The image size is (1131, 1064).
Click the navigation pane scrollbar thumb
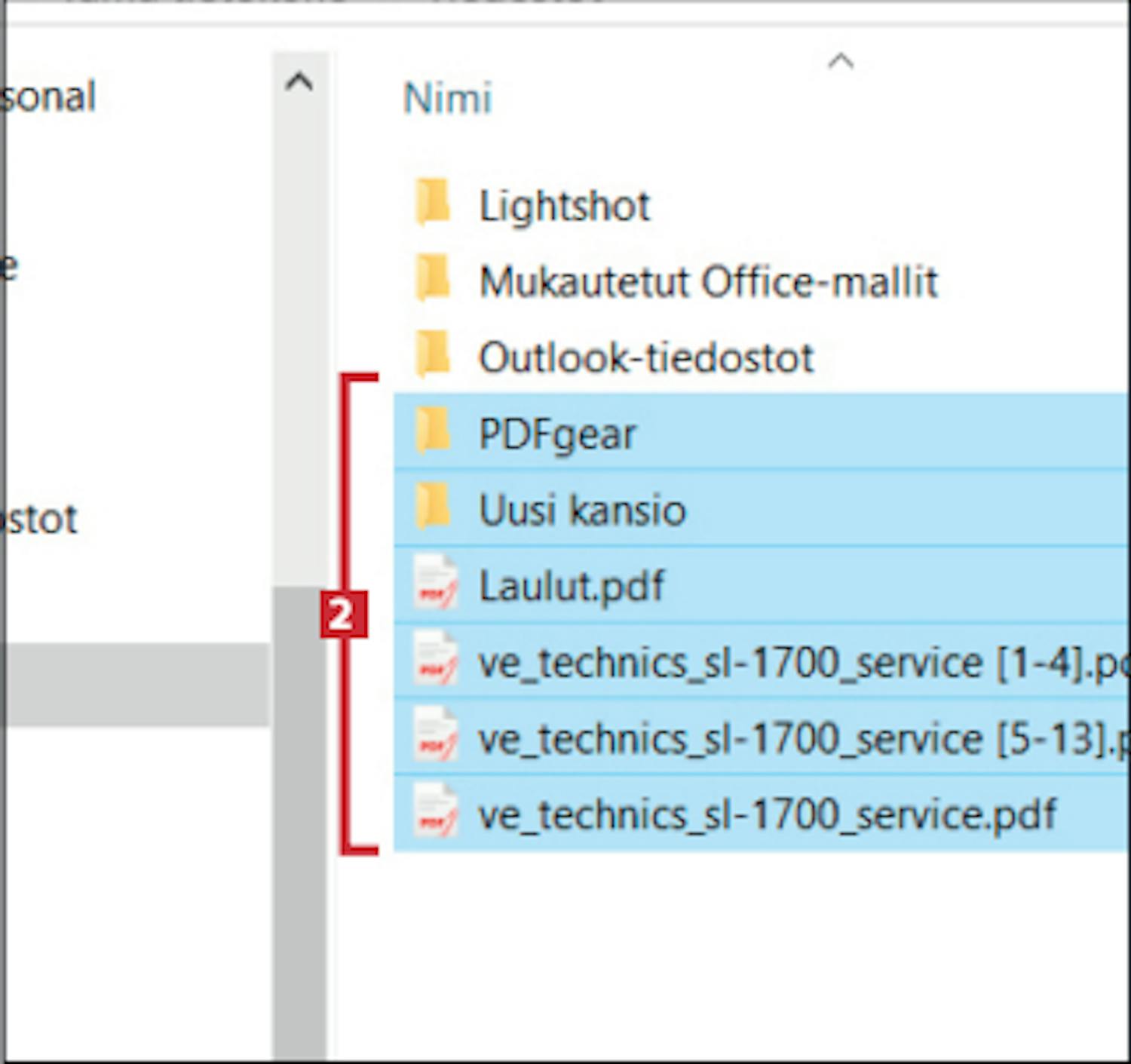click(x=299, y=822)
